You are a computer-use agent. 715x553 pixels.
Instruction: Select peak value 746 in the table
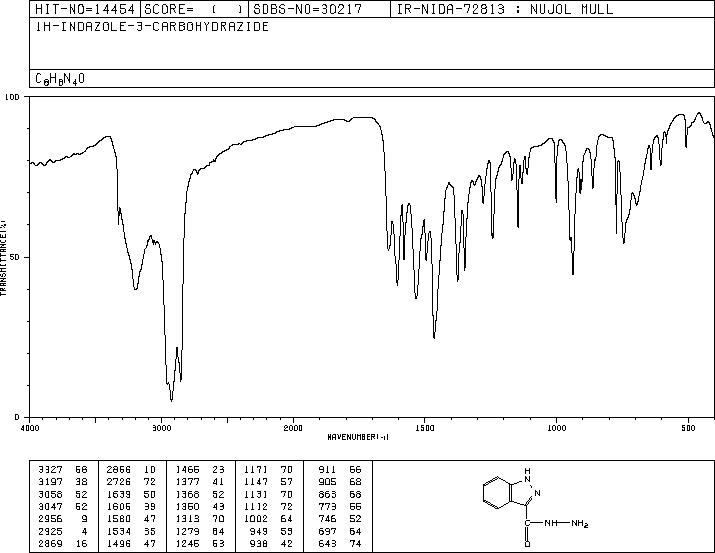pos(327,519)
